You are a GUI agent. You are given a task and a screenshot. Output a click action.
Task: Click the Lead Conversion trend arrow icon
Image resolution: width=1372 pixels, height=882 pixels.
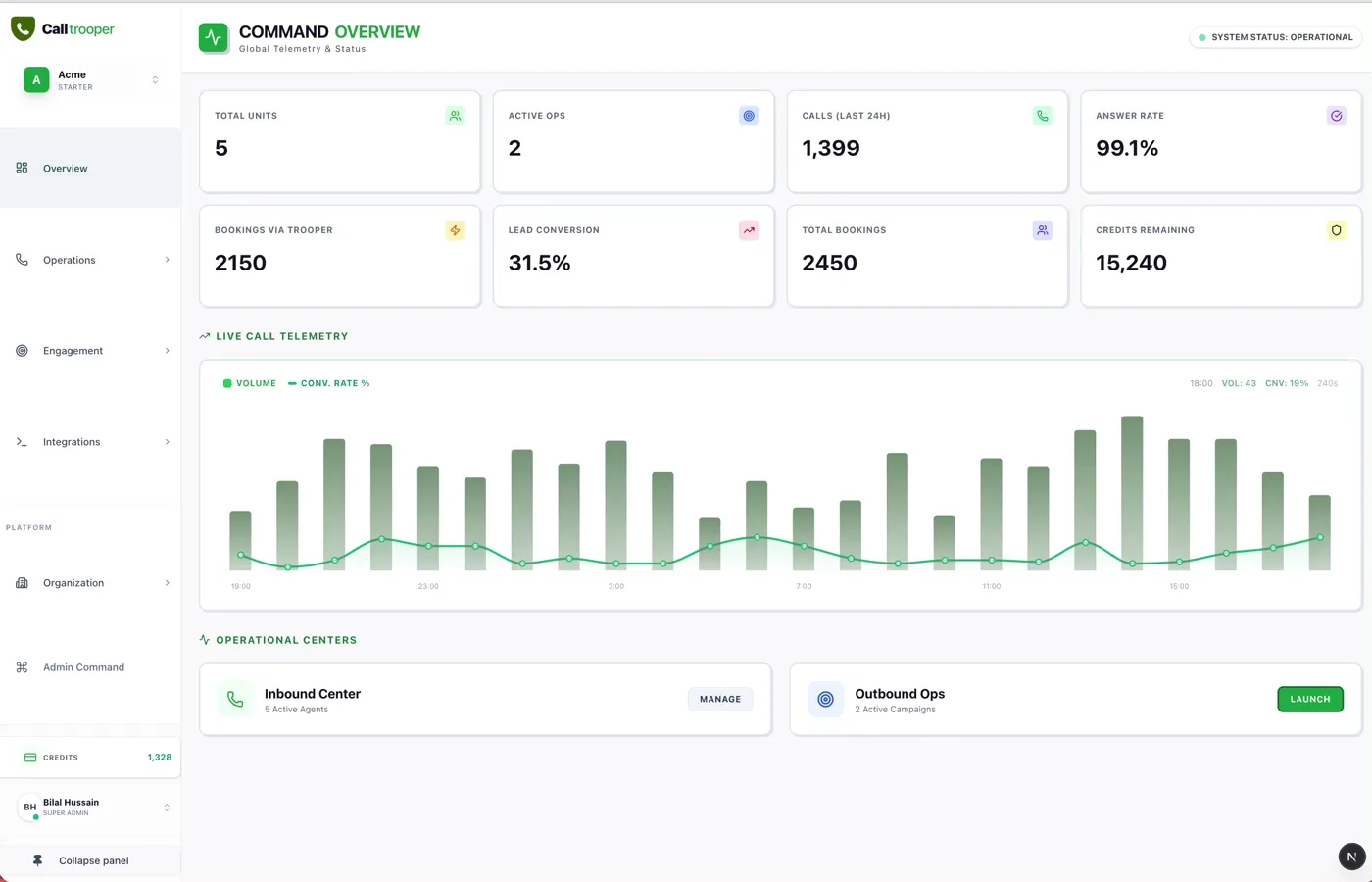749,230
